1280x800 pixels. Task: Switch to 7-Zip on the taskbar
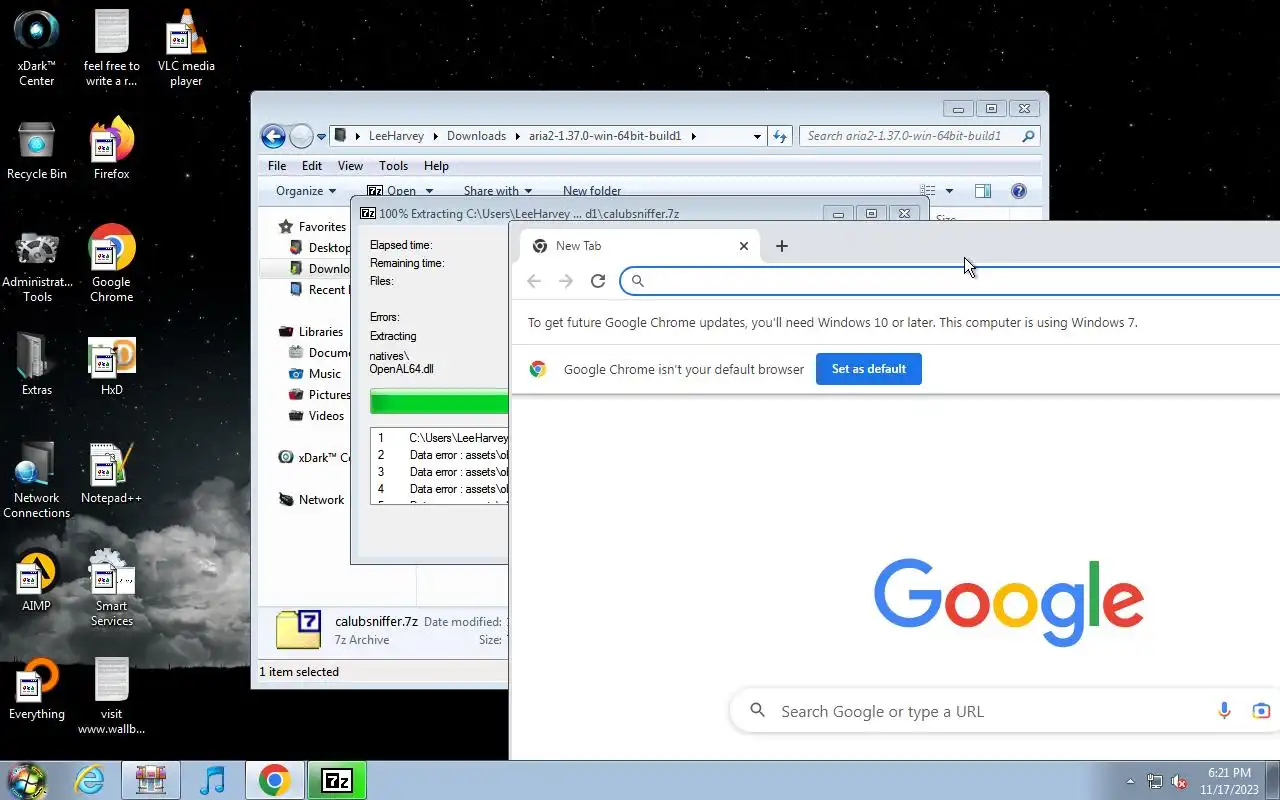tap(337, 780)
